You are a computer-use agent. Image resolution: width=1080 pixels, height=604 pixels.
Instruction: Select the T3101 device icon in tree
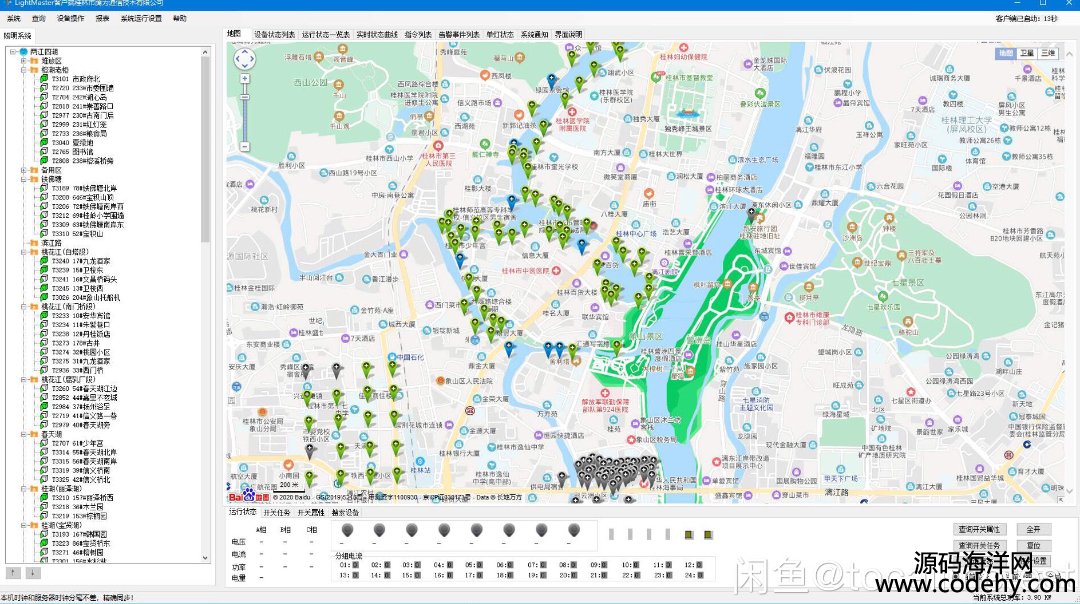(44, 79)
